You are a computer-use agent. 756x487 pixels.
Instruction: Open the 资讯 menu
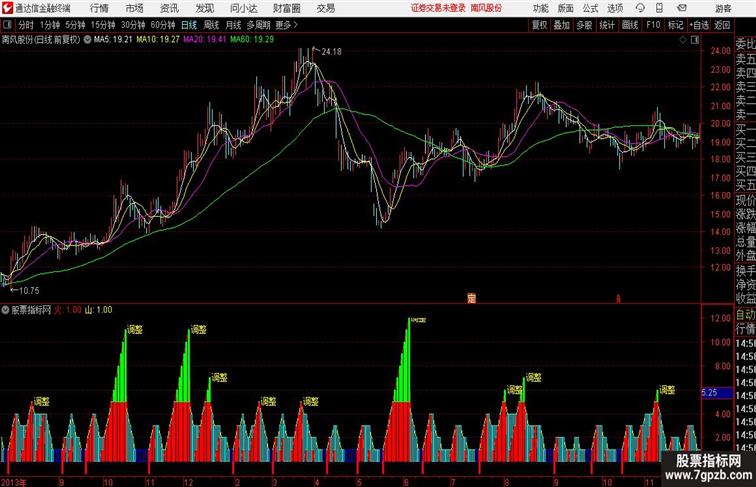169,8
